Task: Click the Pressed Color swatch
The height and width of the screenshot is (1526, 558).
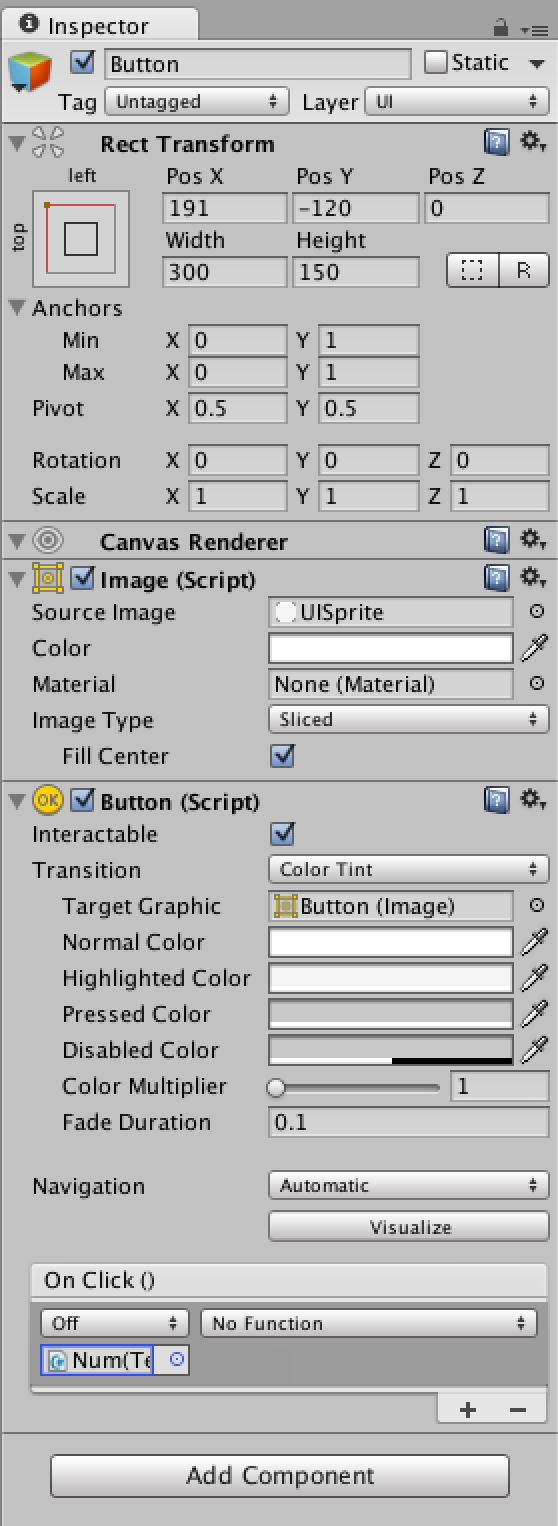Action: coord(391,1014)
